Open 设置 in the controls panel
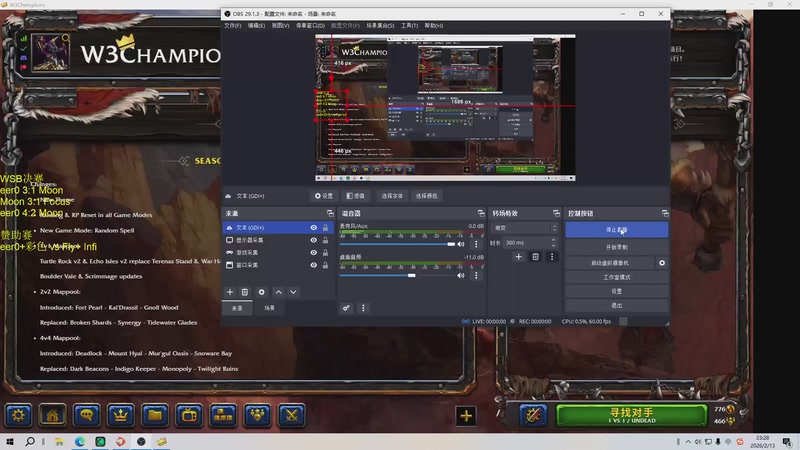 tap(616, 291)
